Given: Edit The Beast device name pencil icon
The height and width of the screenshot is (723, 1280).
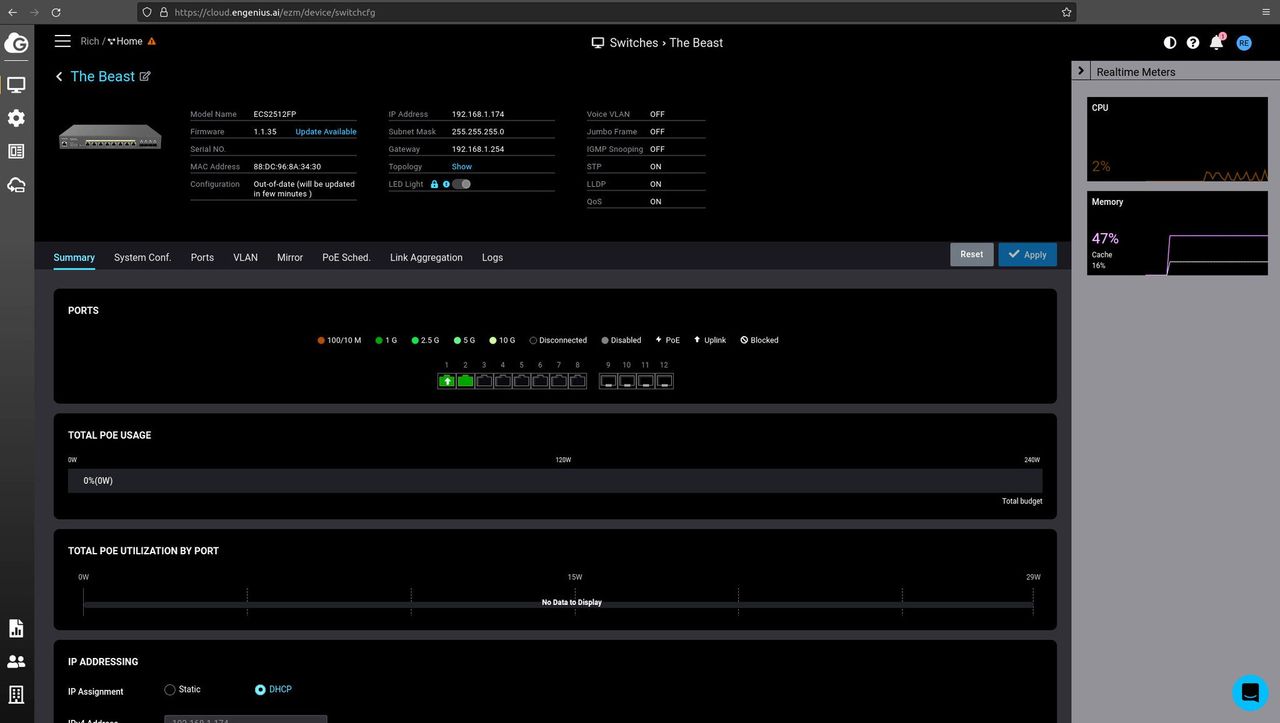Looking at the screenshot, I should (x=145, y=76).
